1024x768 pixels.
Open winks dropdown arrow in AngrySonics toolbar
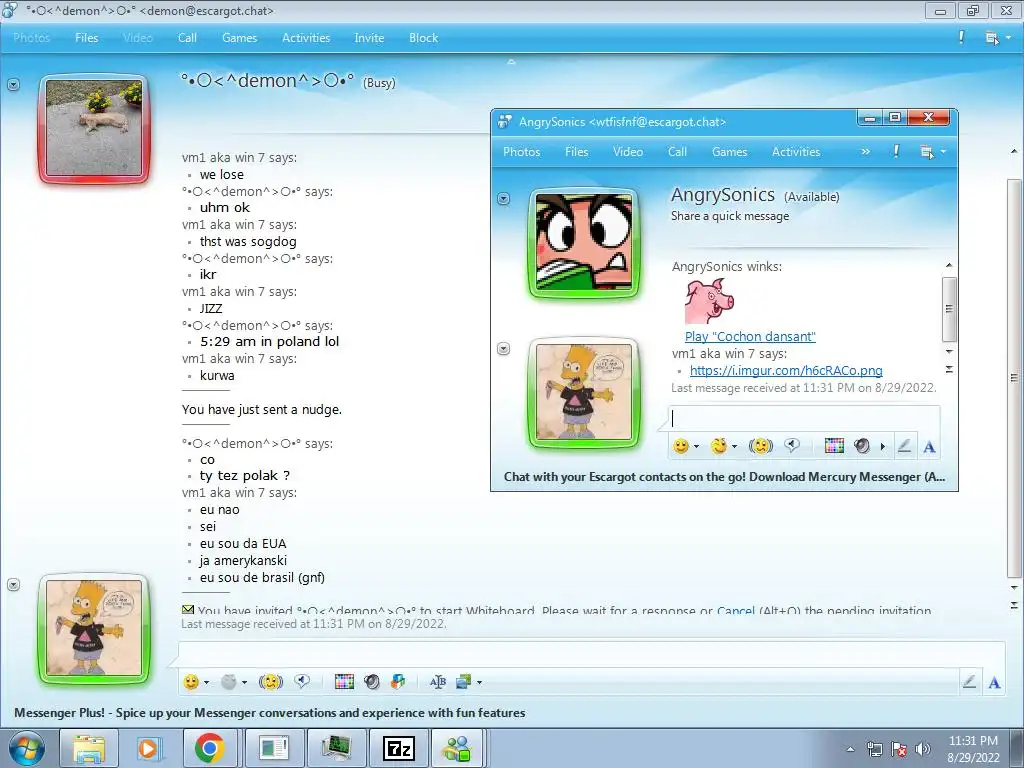(x=734, y=447)
